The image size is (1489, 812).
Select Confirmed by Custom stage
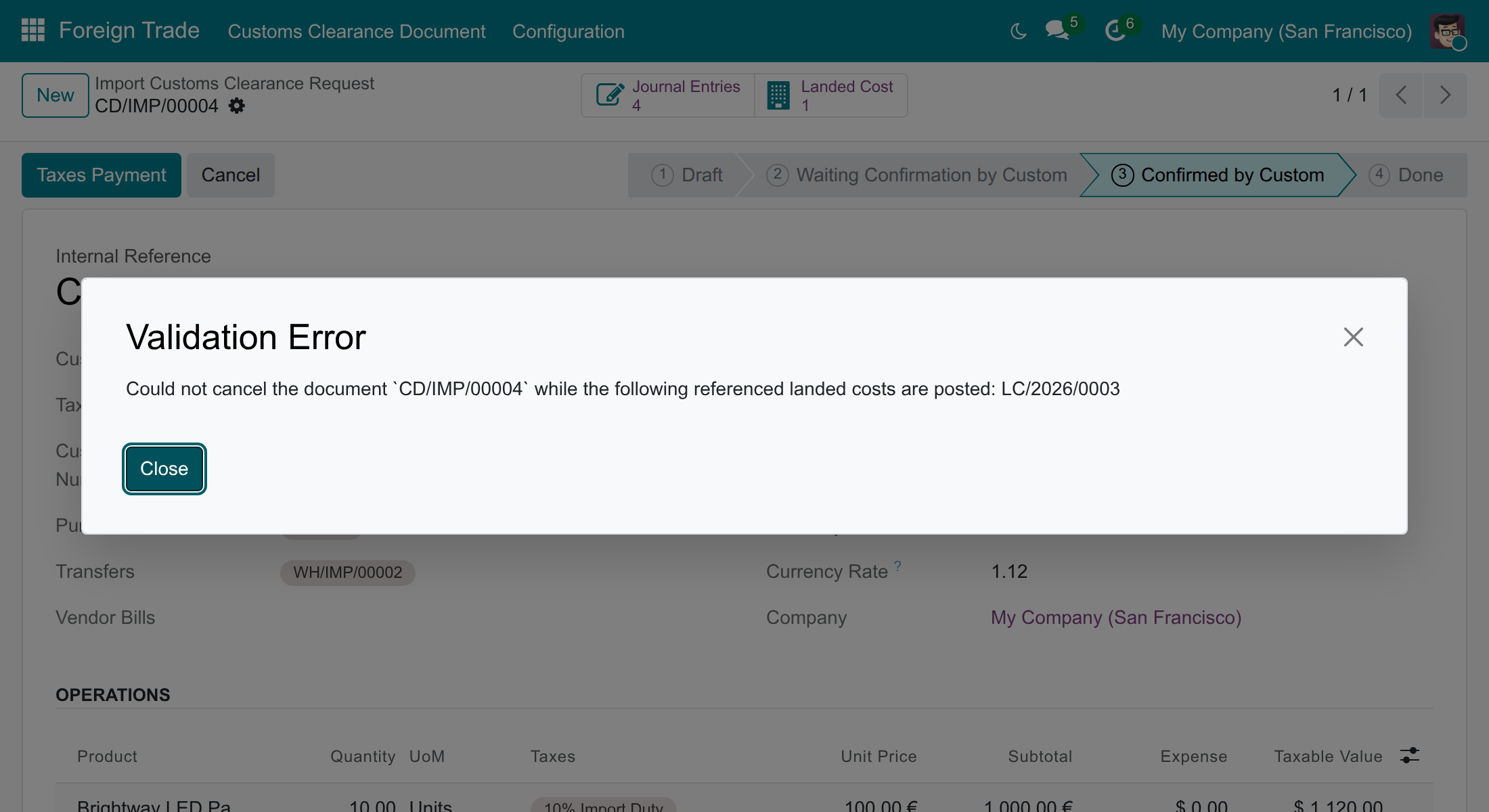point(1218,175)
